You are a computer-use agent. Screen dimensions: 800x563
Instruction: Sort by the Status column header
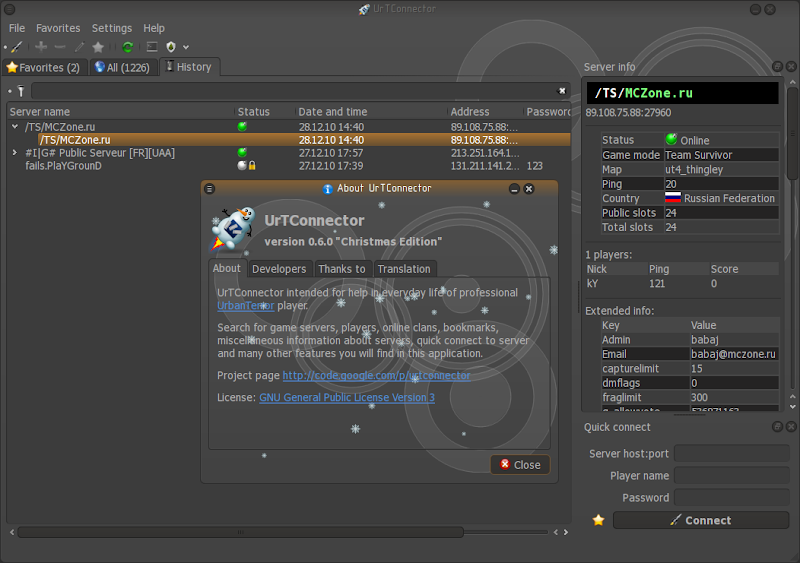click(254, 112)
